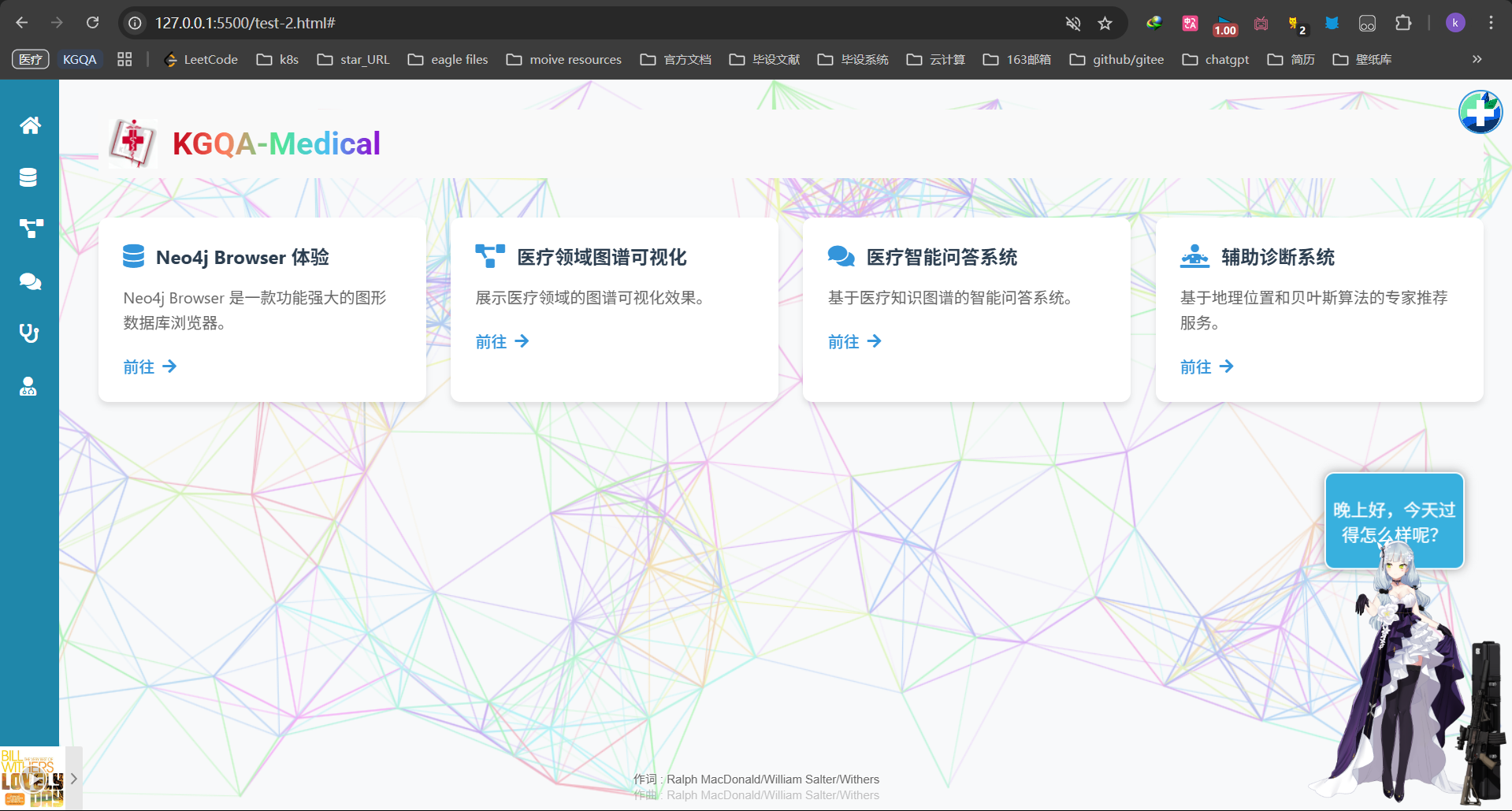Click the Bill Withers album cover thumbnail
Viewport: 1512px width, 811px height.
pyautogui.click(x=32, y=779)
